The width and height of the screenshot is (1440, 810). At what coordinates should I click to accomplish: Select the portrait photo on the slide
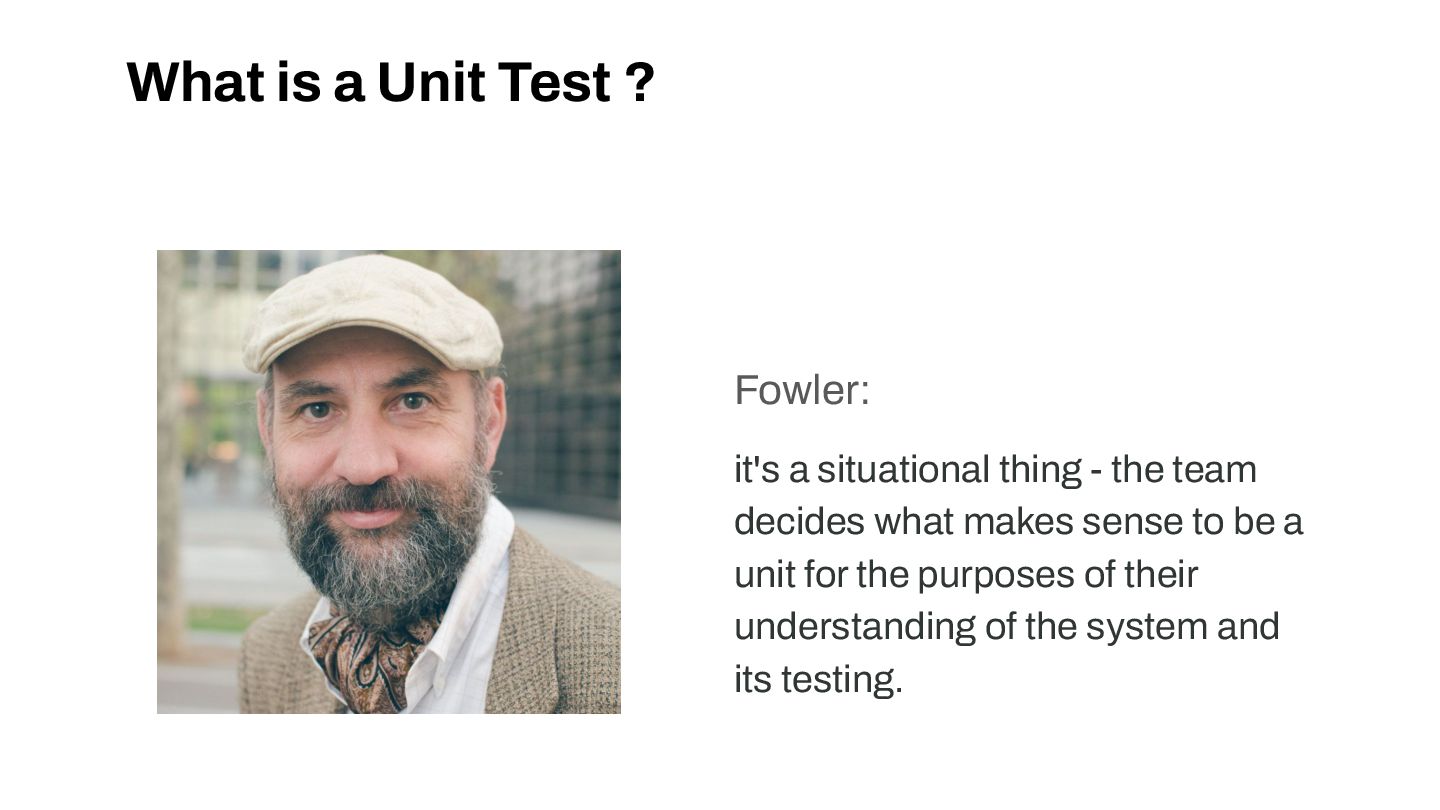[389, 481]
